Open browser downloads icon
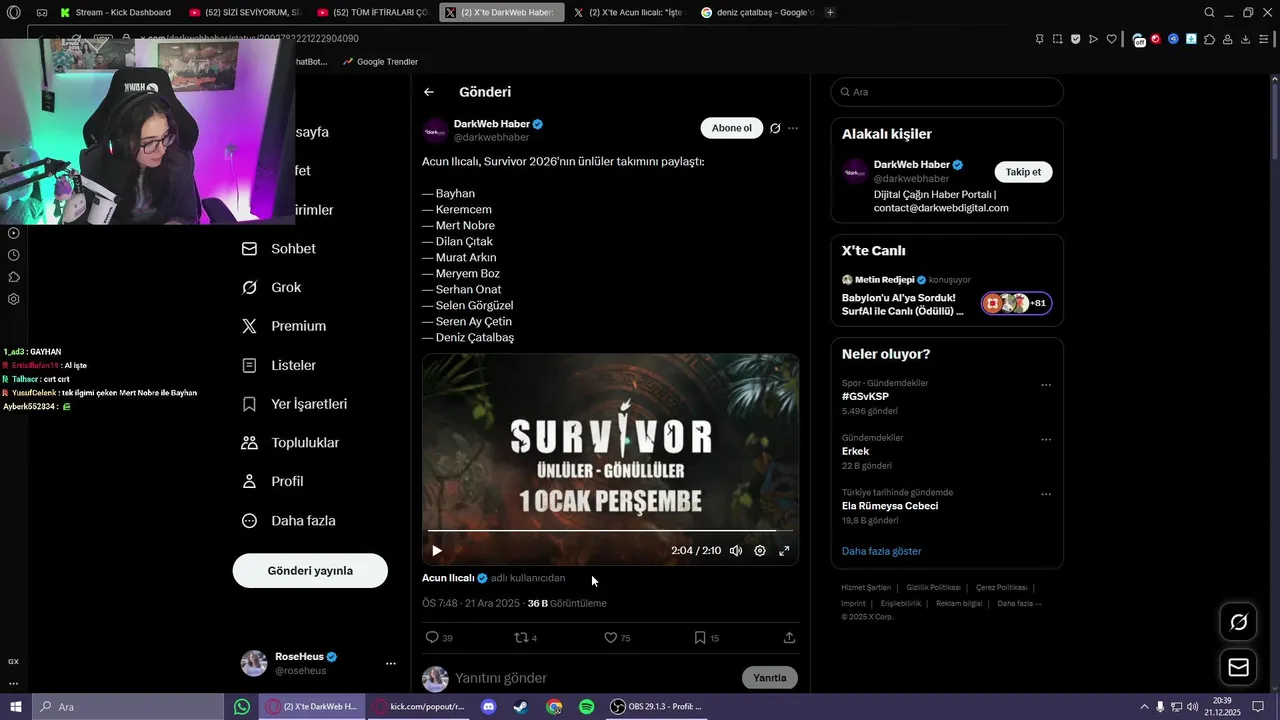Viewport: 1280px width, 720px height. coord(1245,39)
